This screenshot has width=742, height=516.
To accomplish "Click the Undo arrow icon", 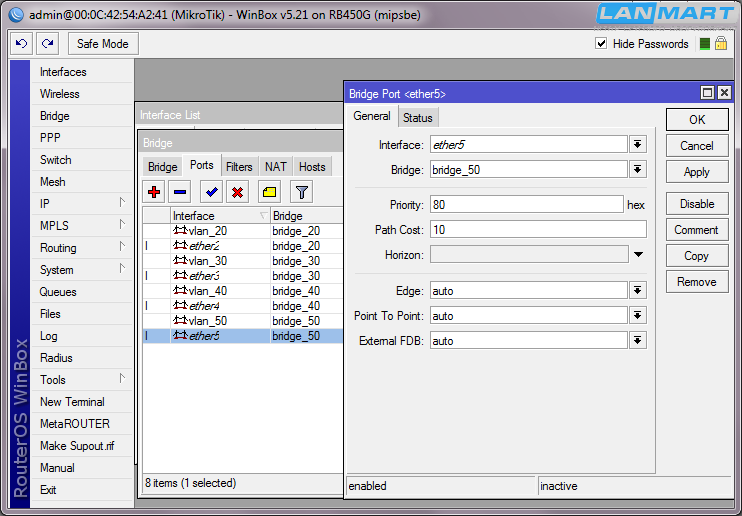I will point(21,44).
